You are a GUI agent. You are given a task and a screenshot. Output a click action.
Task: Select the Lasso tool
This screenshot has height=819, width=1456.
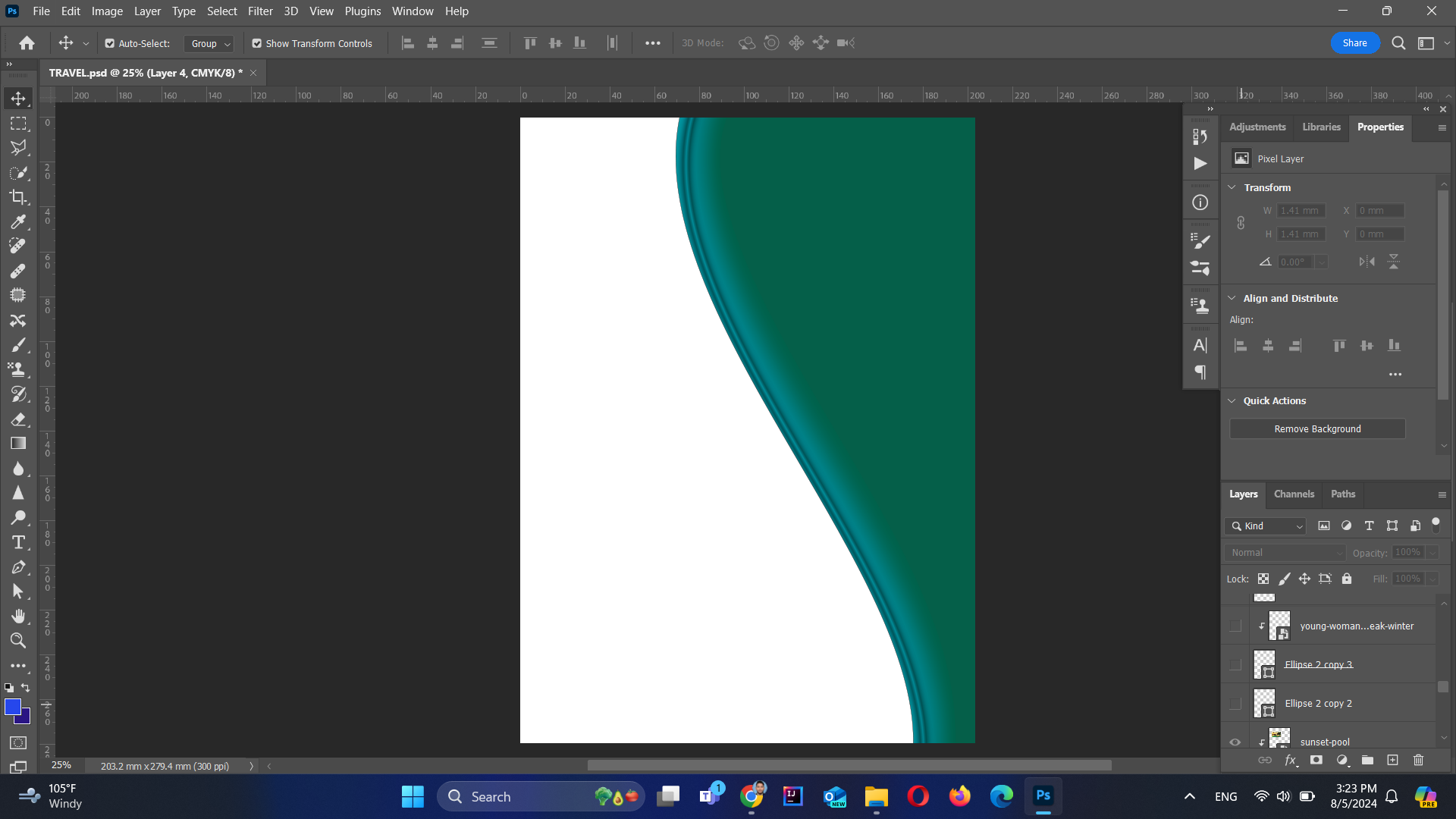coord(18,148)
